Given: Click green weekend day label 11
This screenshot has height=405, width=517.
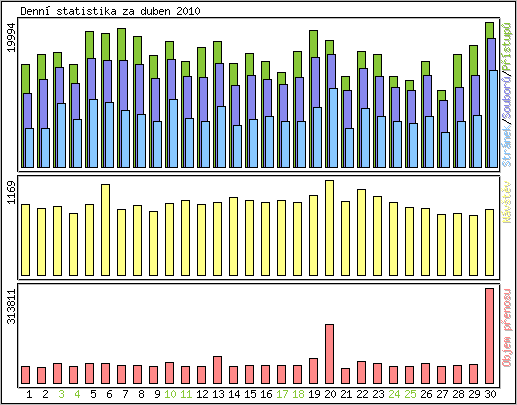Looking at the screenshot, I should [186, 394].
